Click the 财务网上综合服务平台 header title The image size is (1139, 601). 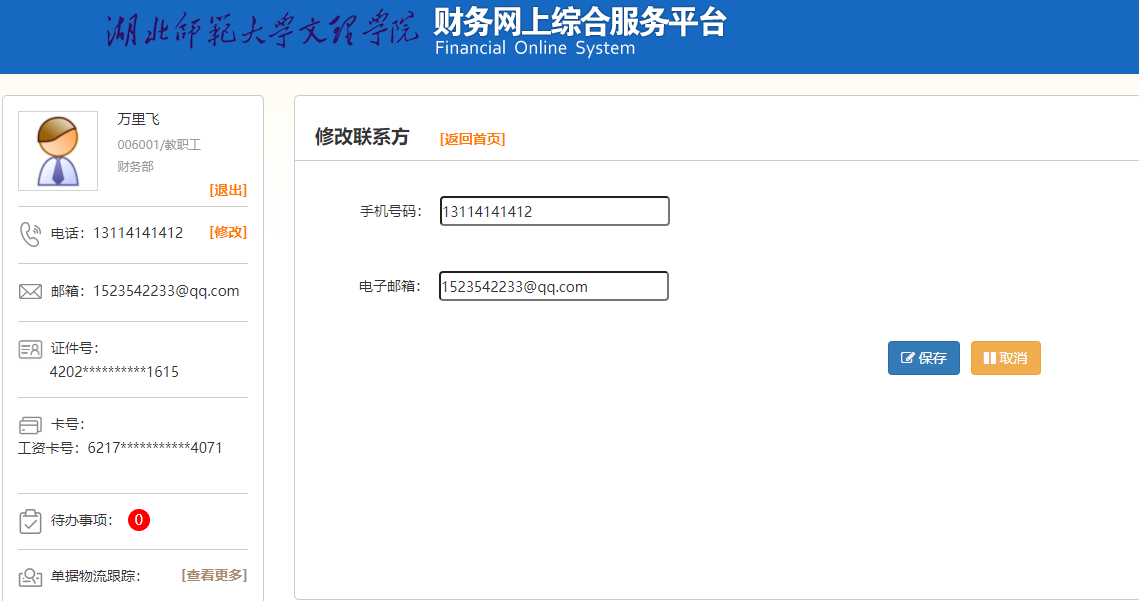580,22
